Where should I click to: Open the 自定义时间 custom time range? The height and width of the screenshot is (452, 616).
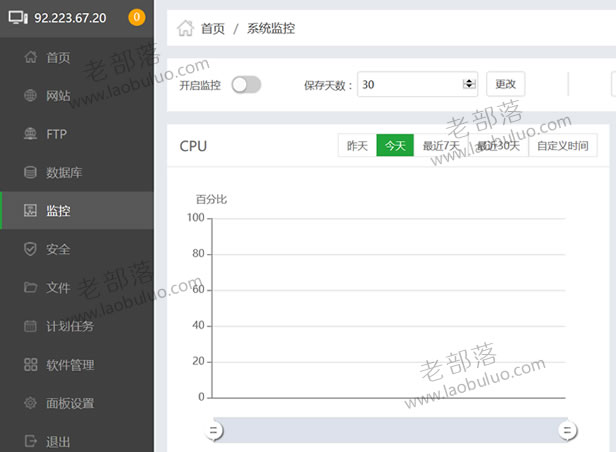click(563, 146)
